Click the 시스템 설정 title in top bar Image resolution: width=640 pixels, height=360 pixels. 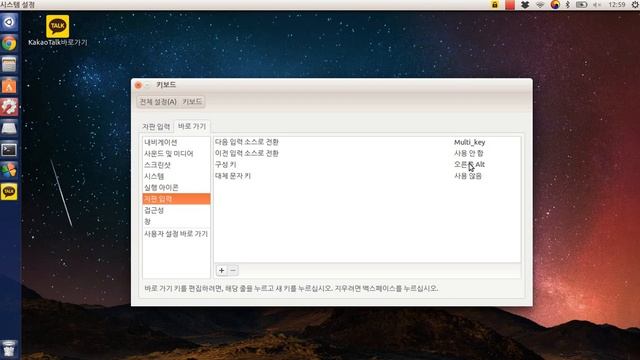18,4
